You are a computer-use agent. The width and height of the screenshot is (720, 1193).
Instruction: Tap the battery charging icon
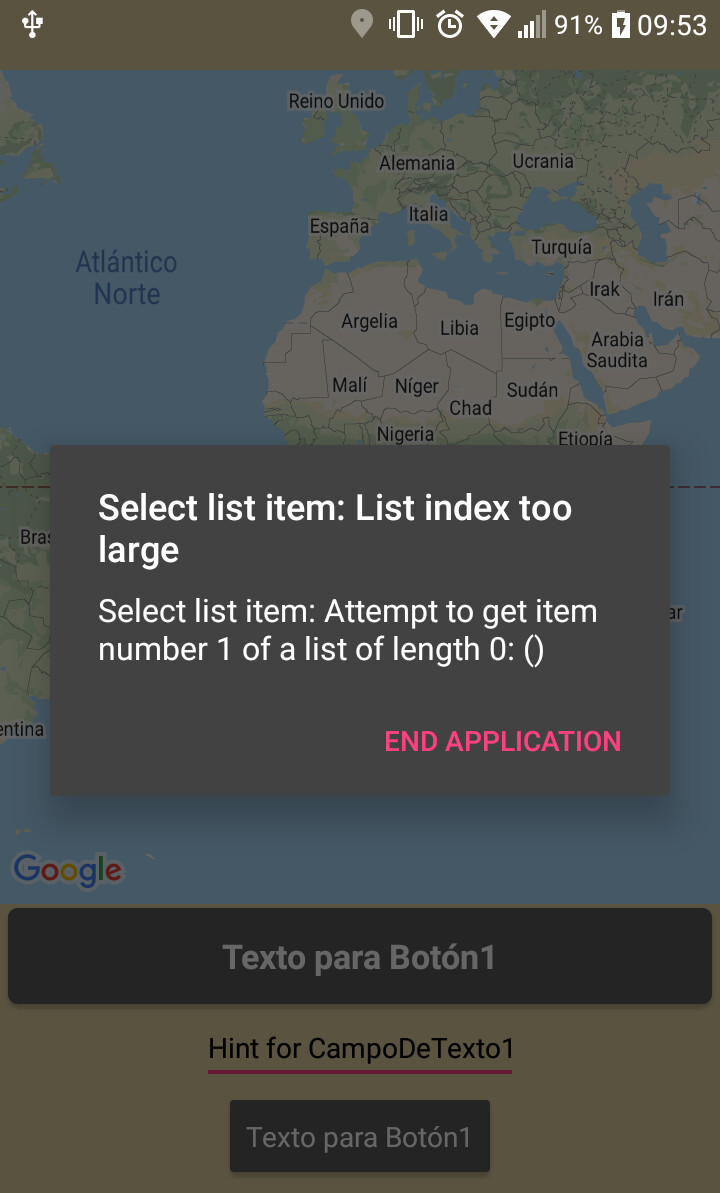click(x=621, y=25)
